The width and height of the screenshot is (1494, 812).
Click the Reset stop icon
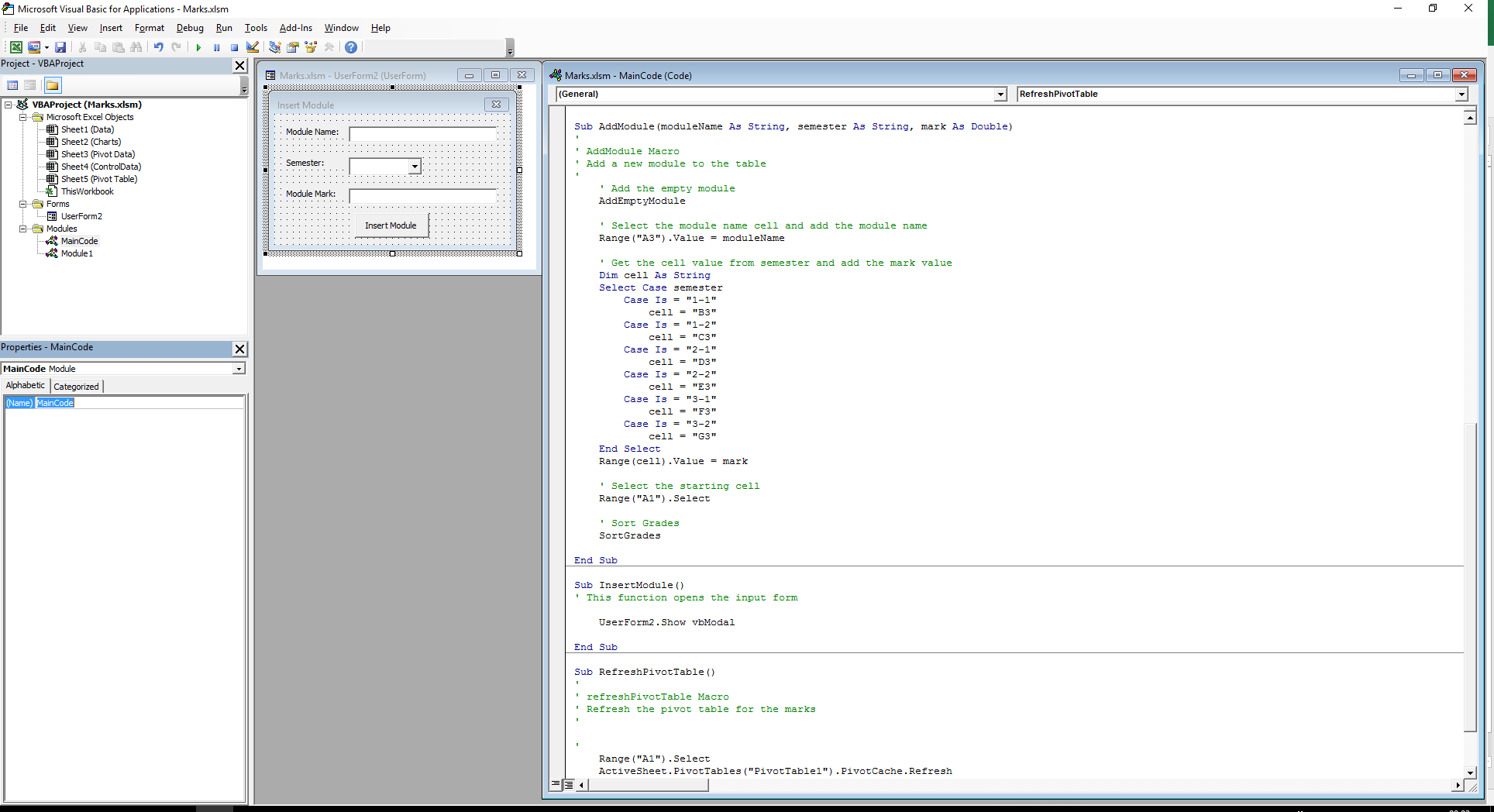[234, 47]
